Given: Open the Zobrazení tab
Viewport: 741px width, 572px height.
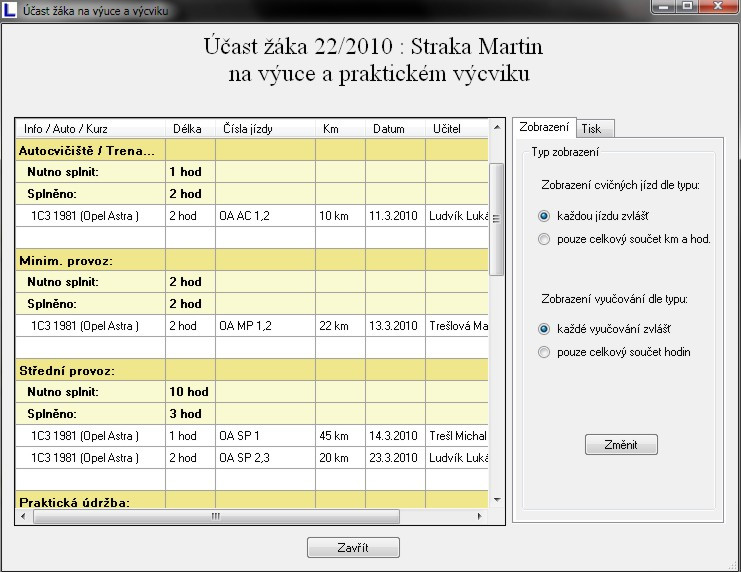Looking at the screenshot, I should (544, 127).
